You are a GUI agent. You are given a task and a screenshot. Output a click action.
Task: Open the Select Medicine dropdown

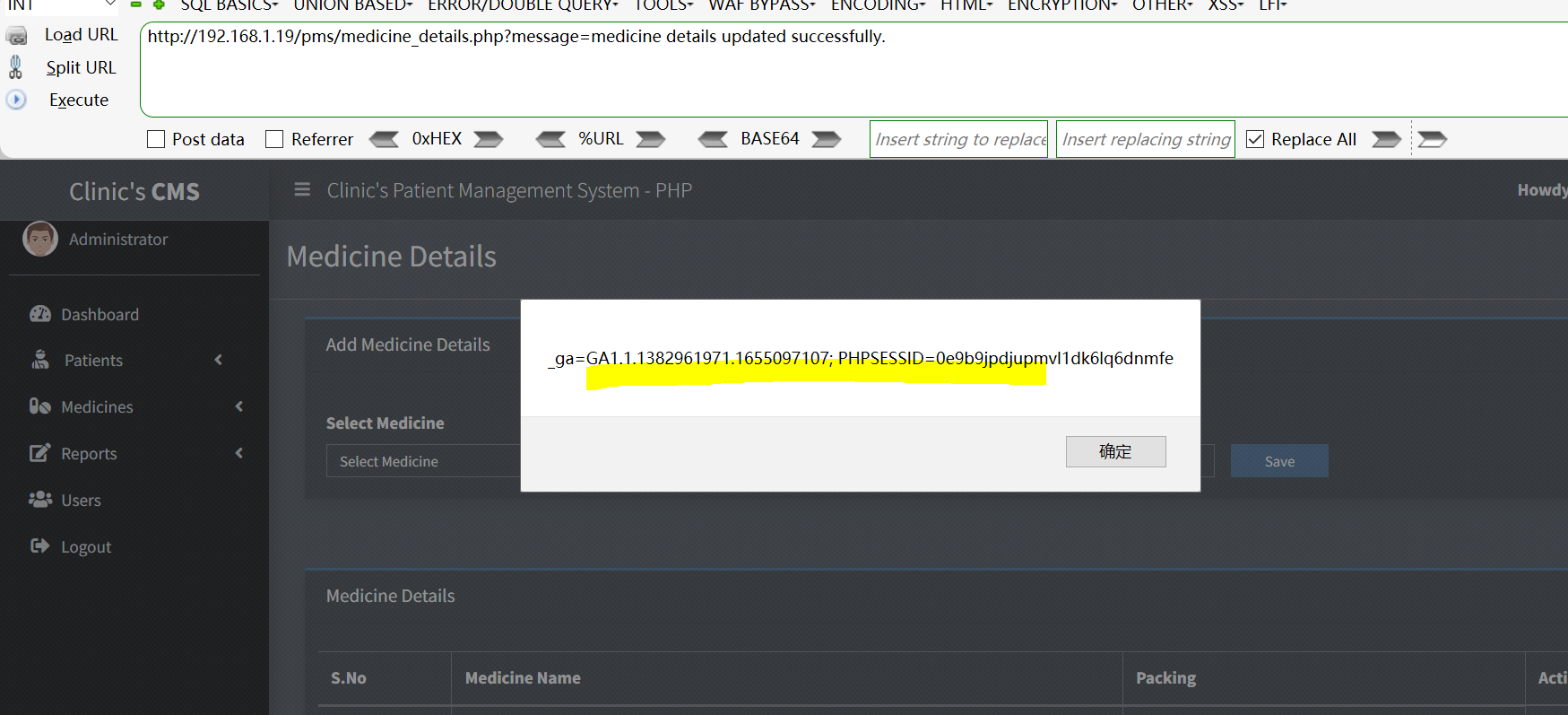click(x=423, y=461)
